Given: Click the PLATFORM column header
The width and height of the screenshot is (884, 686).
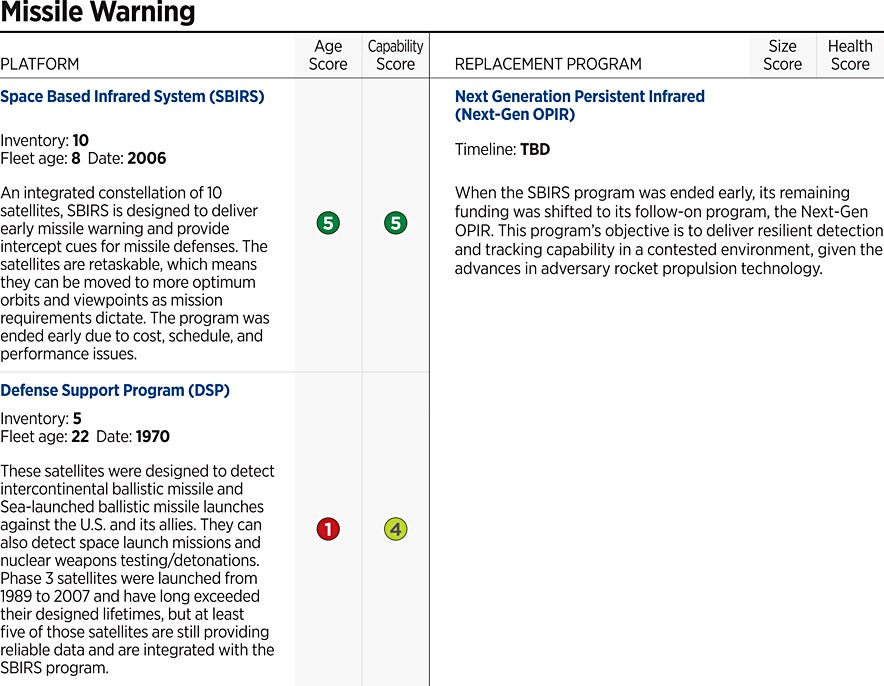Looking at the screenshot, I should coord(40,64).
